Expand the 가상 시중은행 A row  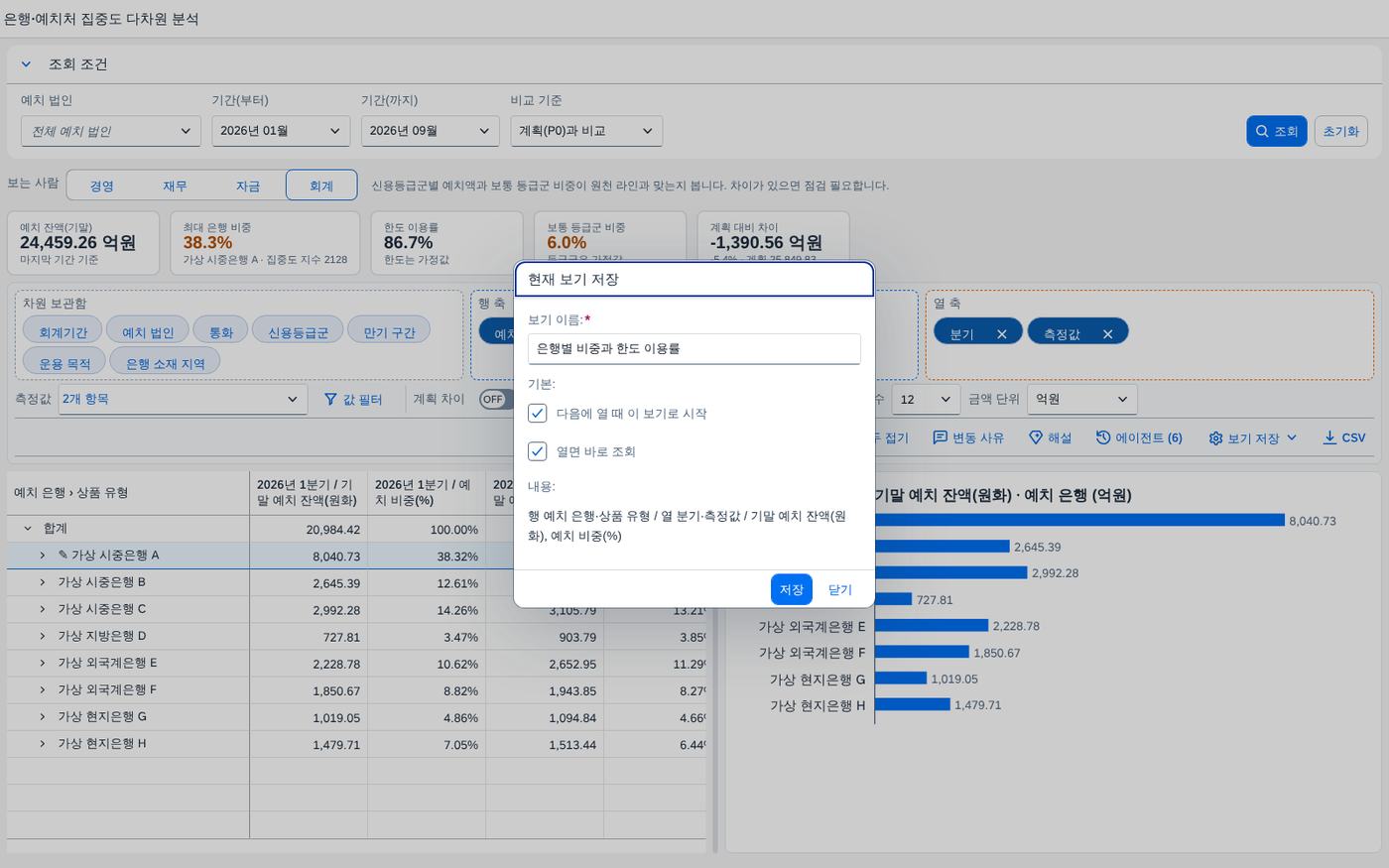(43, 556)
